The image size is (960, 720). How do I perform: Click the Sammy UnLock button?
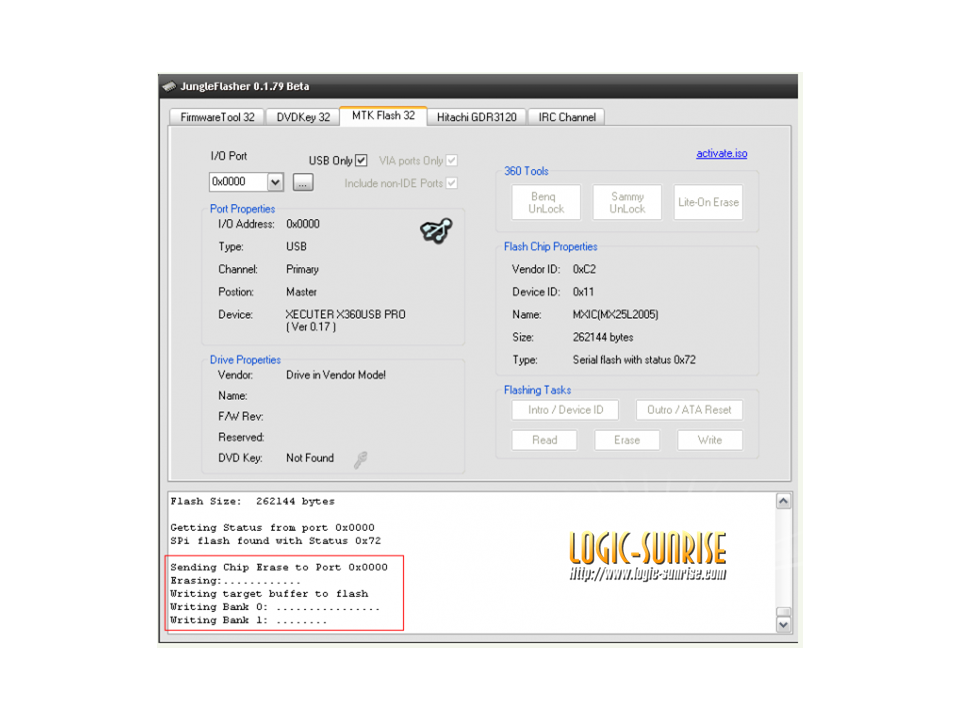click(627, 202)
